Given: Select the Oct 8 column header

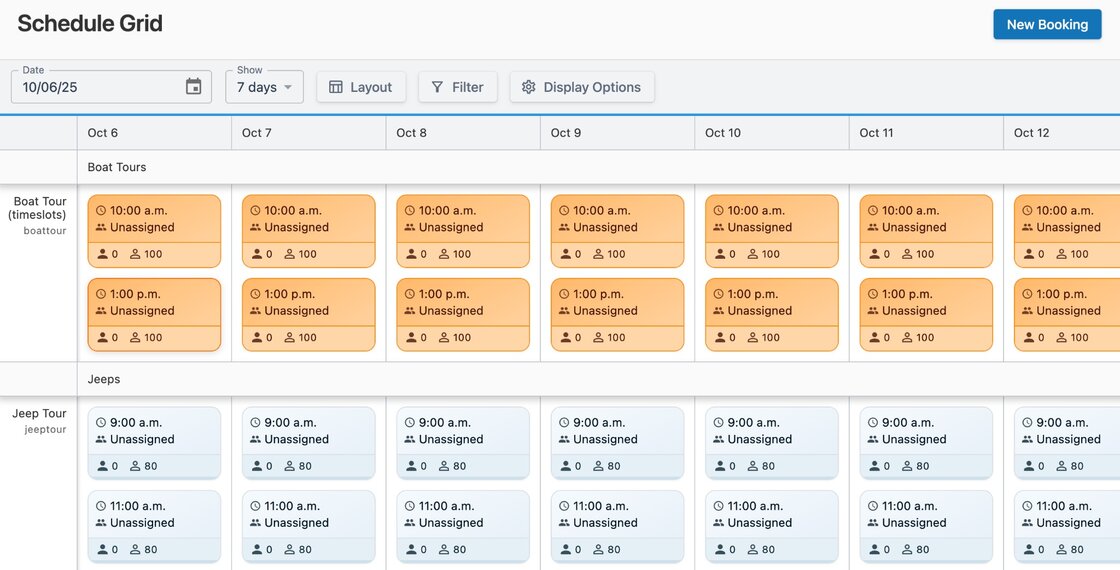Looking at the screenshot, I should [411, 133].
